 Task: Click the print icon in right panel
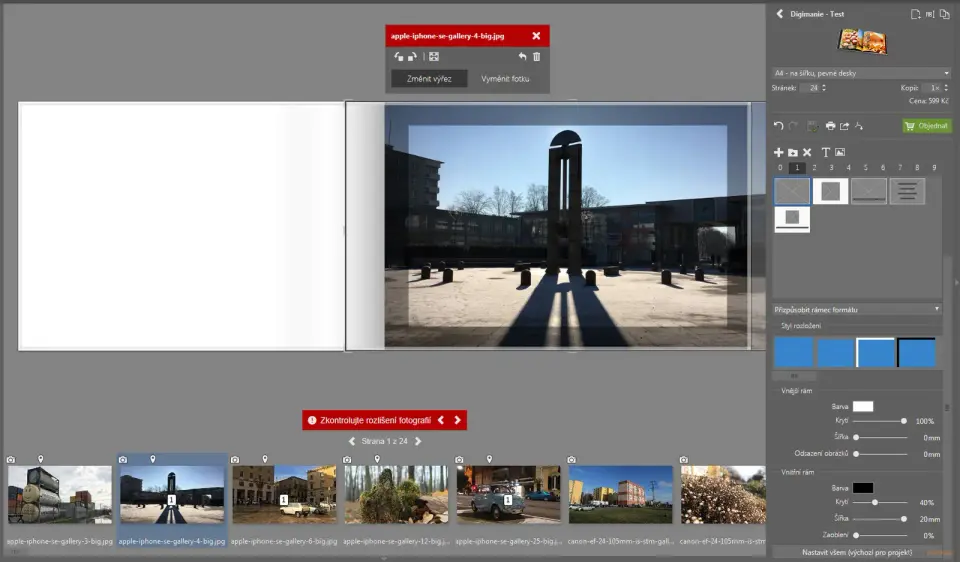(830, 126)
